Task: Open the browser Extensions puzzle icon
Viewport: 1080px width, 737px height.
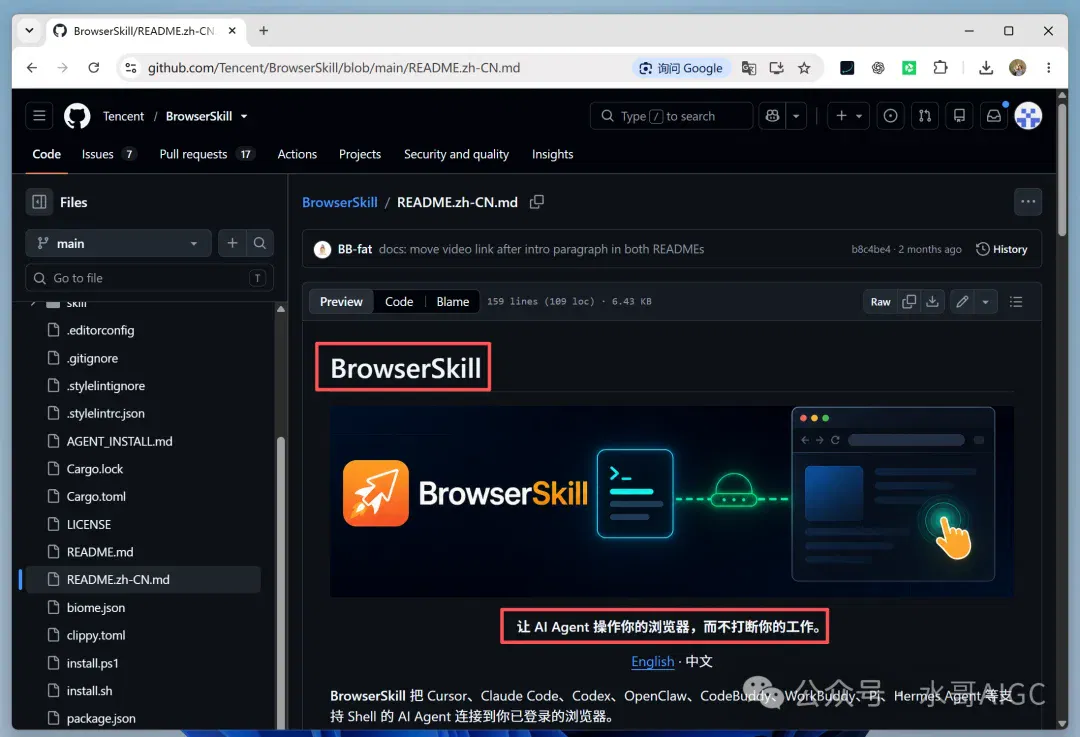Action: 940,68
